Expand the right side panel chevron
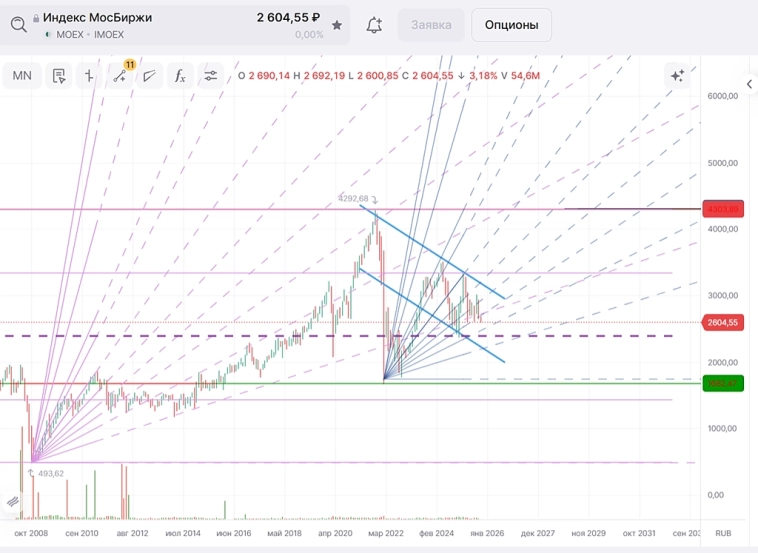This screenshot has height=553, width=758. pos(749,84)
